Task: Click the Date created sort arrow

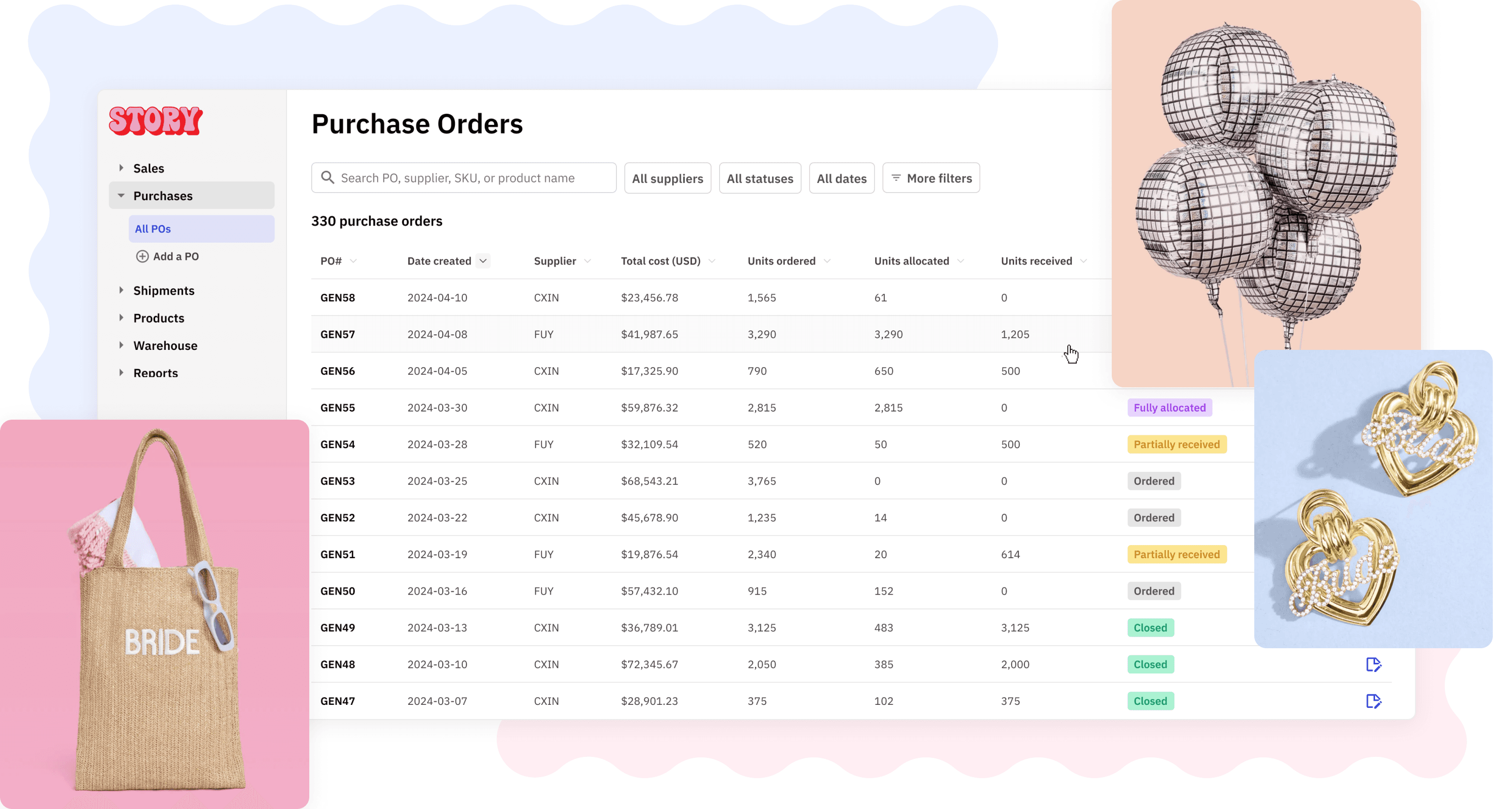Action: 483,261
